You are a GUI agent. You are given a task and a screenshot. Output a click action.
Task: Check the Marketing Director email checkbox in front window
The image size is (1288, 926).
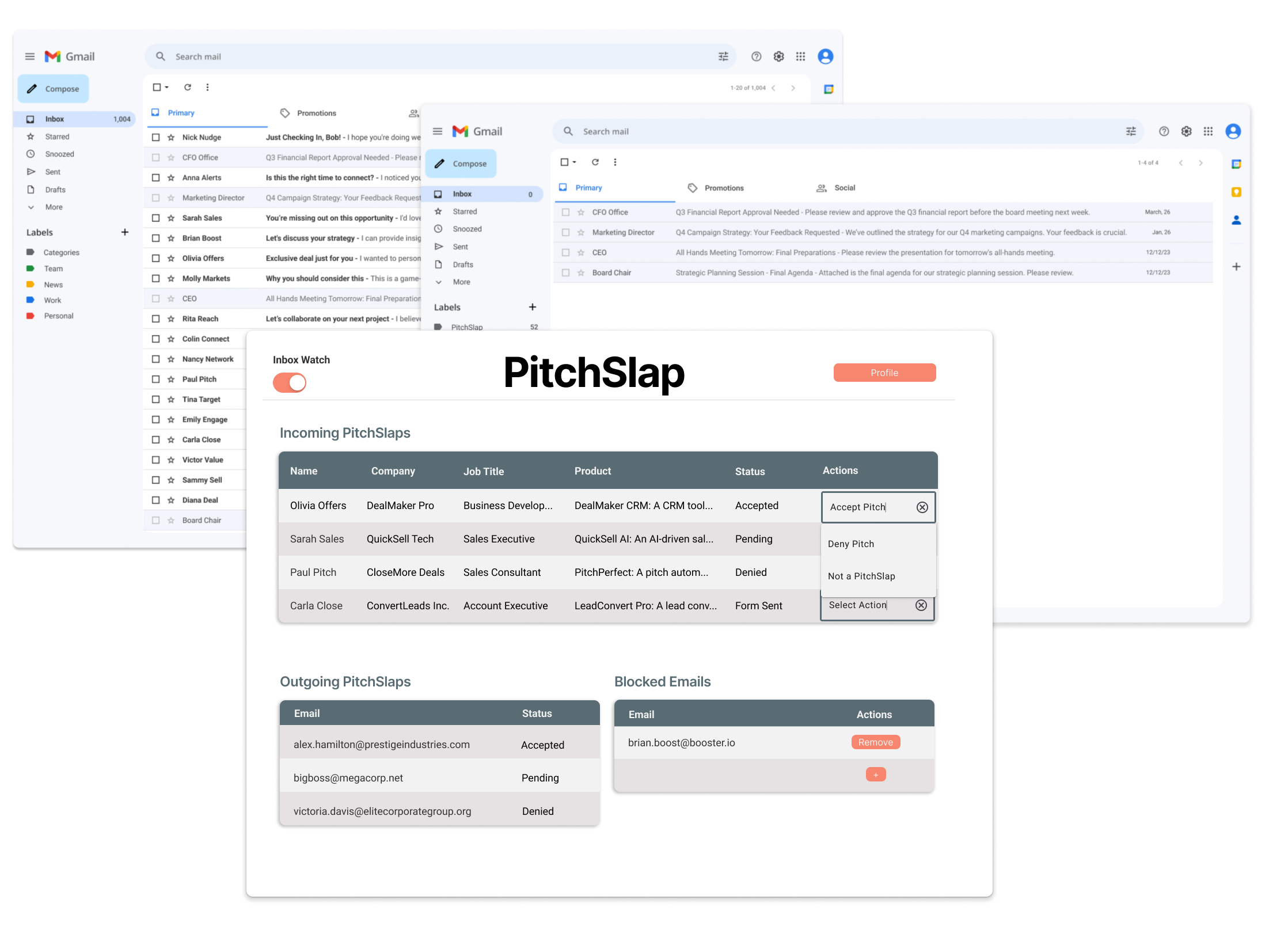(x=565, y=233)
